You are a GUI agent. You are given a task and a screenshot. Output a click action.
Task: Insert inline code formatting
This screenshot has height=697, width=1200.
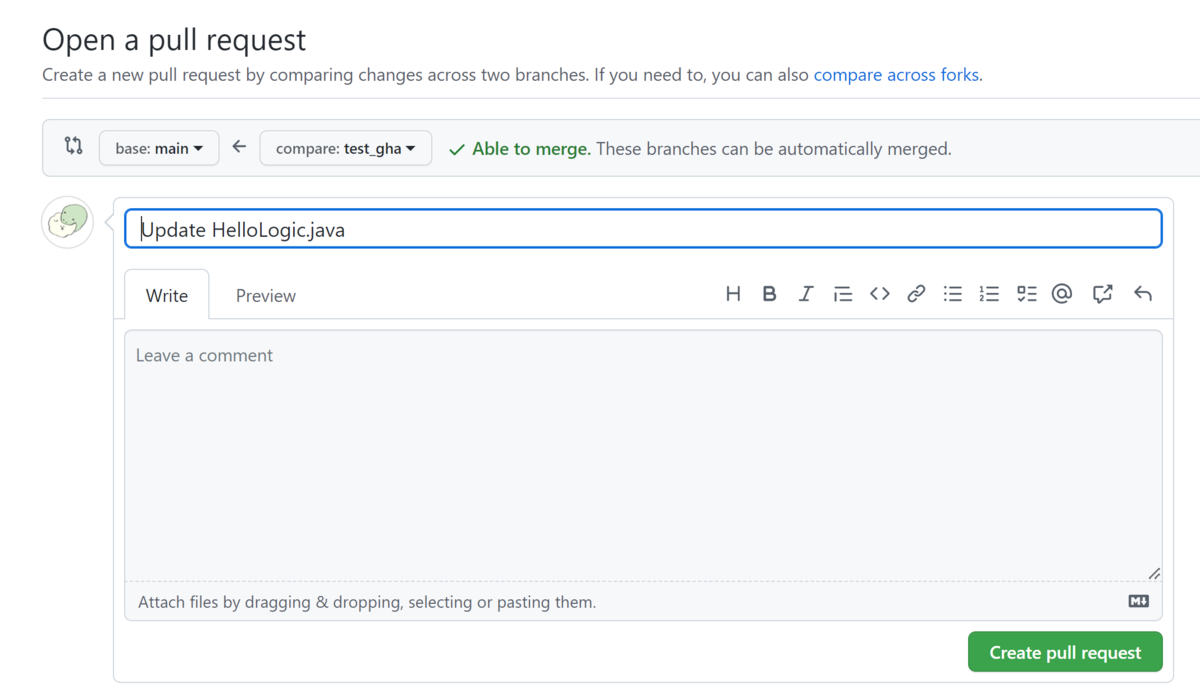tap(880, 293)
